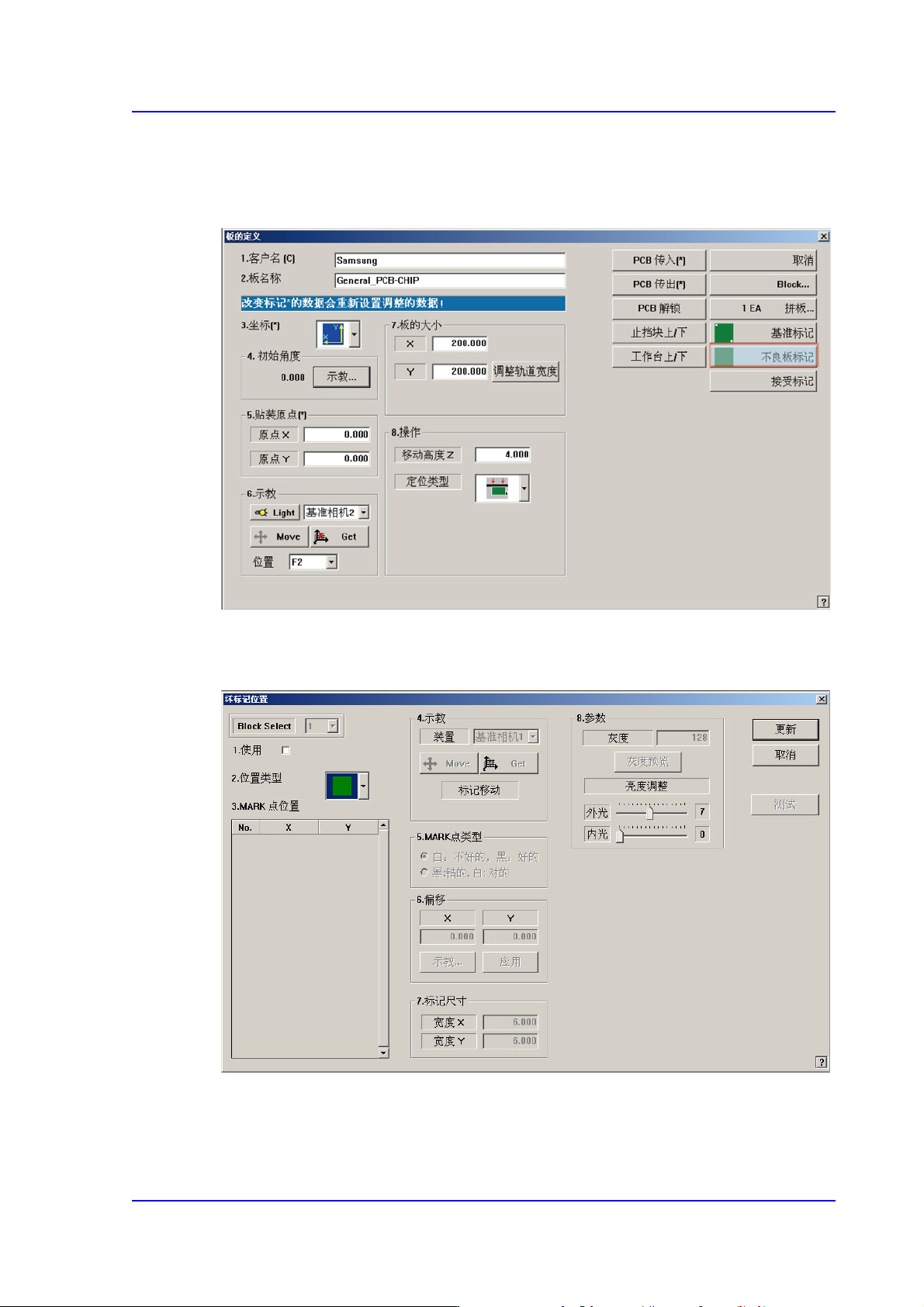Viewport: 924px width, 1307px height.
Task: Click the 应用 apply button
Action: pos(510,962)
